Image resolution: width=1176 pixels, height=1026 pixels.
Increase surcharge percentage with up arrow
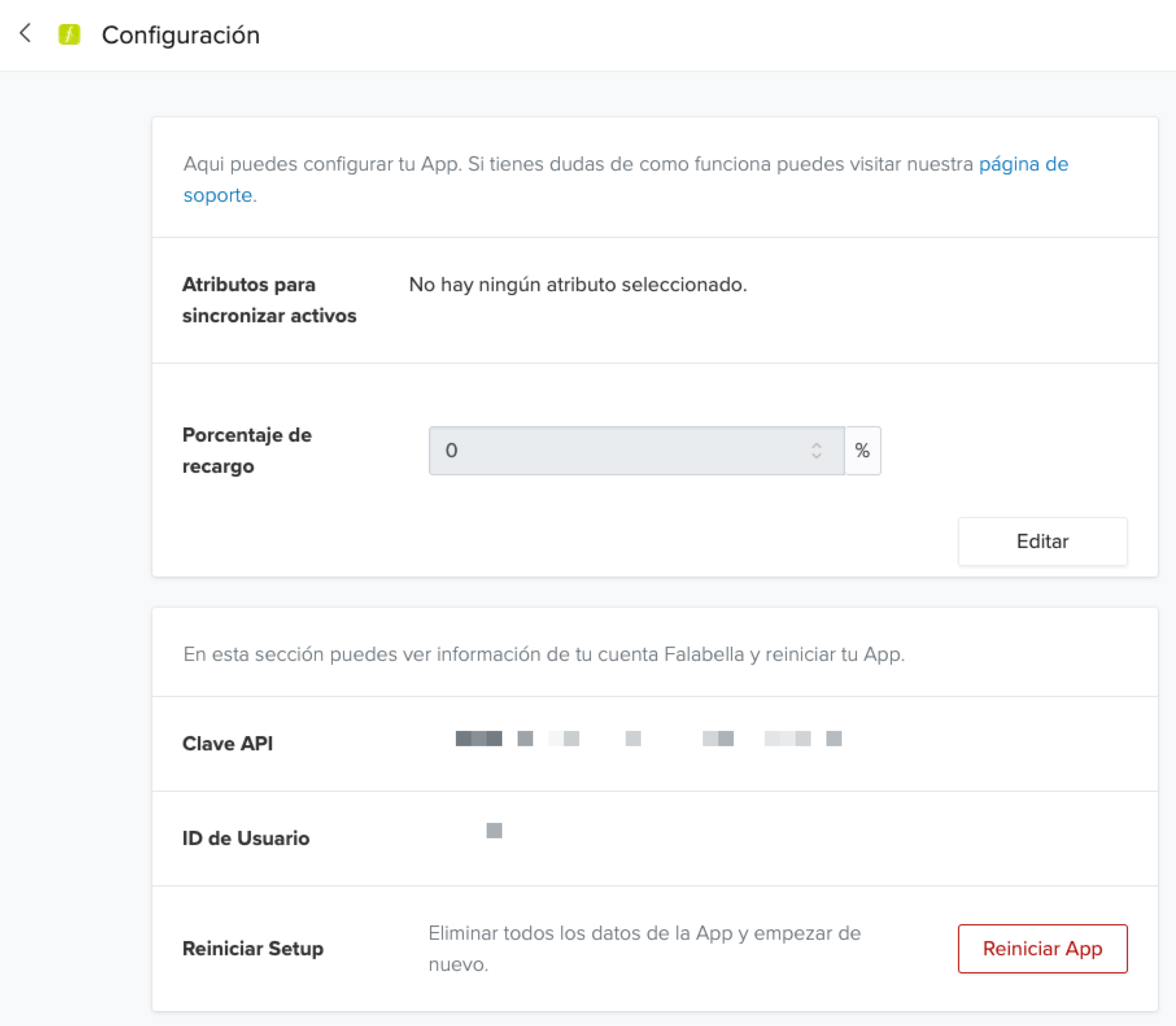point(817,445)
